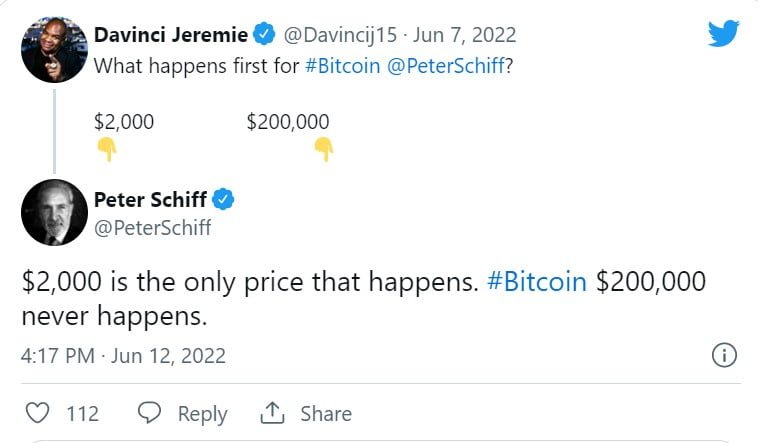Click the @Davincij15 handle

click(336, 35)
